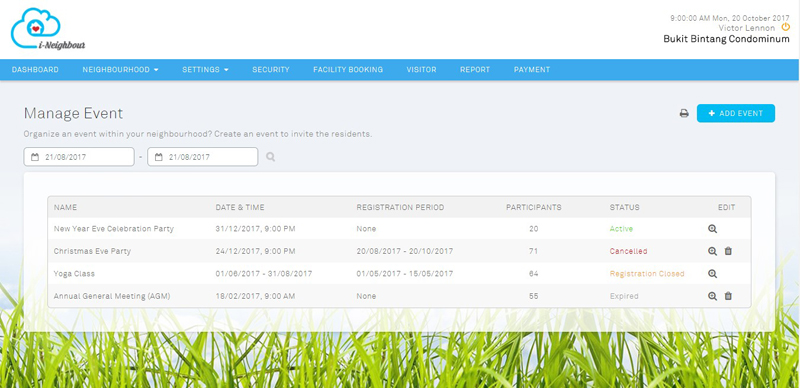The image size is (800, 388).
Task: Select the New Year Eve Celebration Party name
Action: pos(114,229)
